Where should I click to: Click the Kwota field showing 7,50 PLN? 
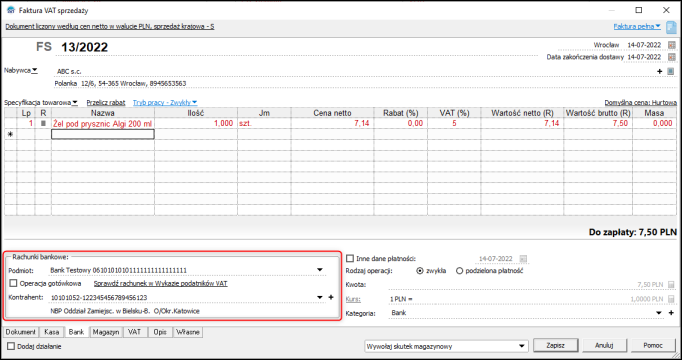(527, 285)
